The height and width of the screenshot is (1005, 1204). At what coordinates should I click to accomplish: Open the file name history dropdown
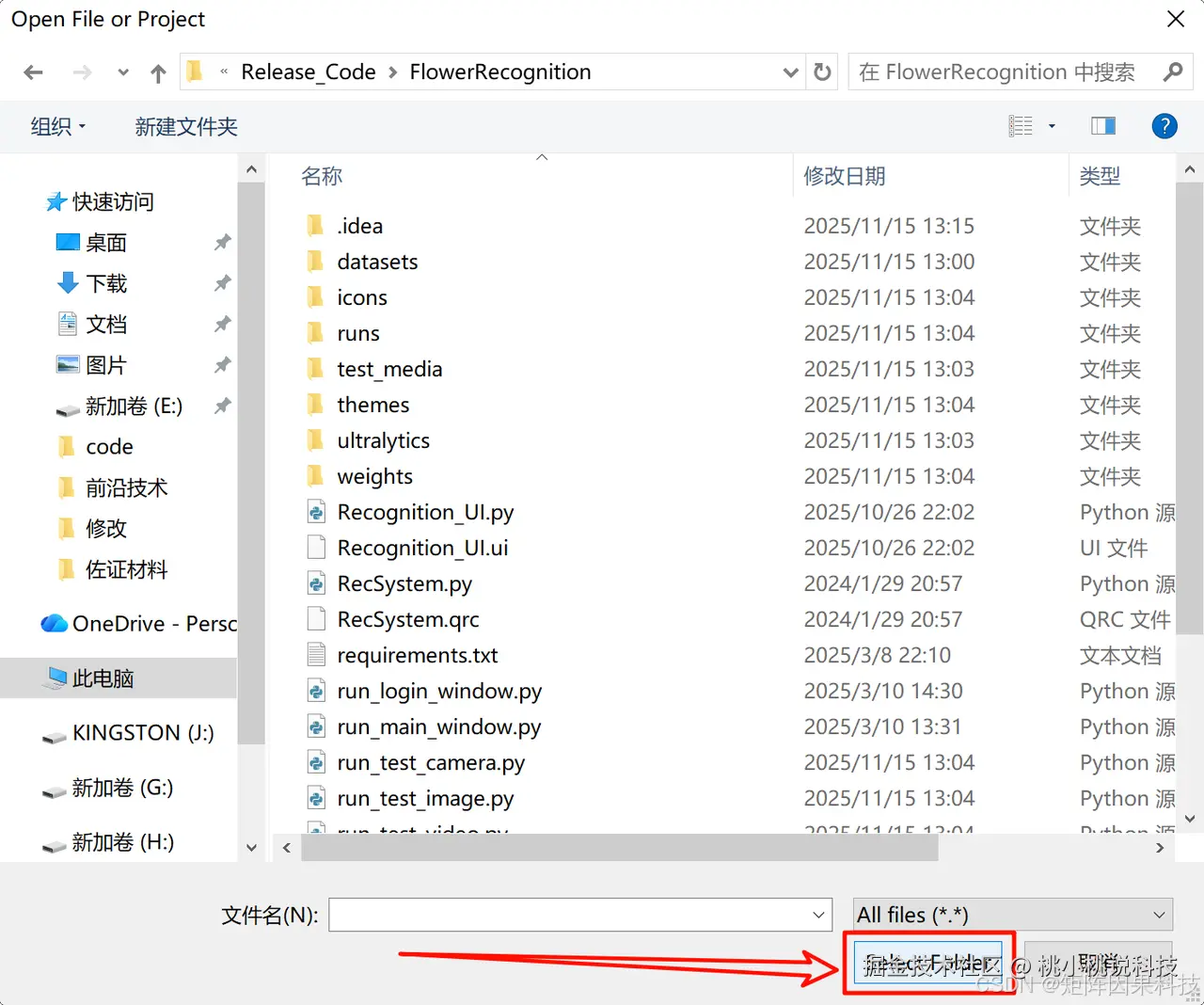point(819,915)
